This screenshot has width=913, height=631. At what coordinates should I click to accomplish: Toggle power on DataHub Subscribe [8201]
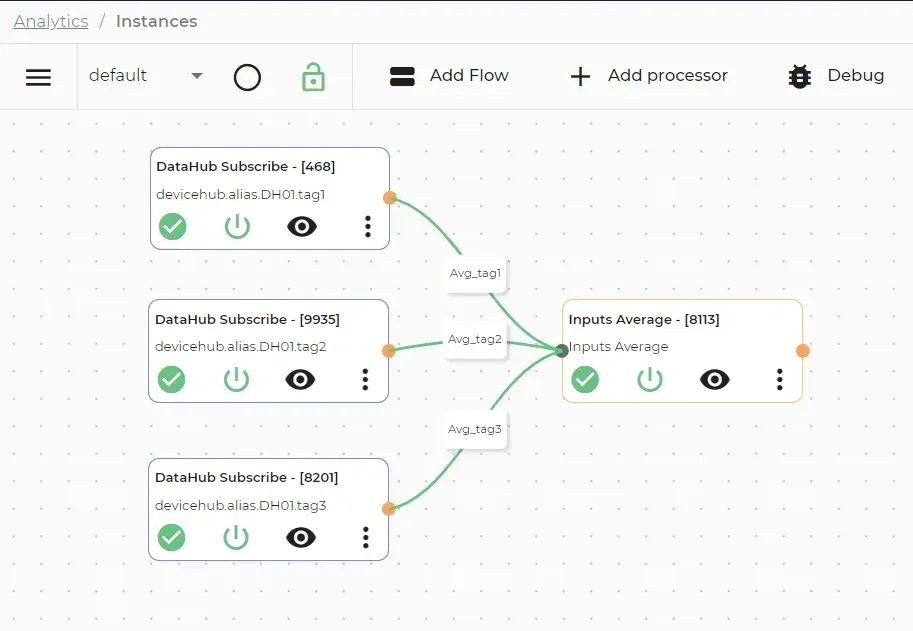click(236, 537)
